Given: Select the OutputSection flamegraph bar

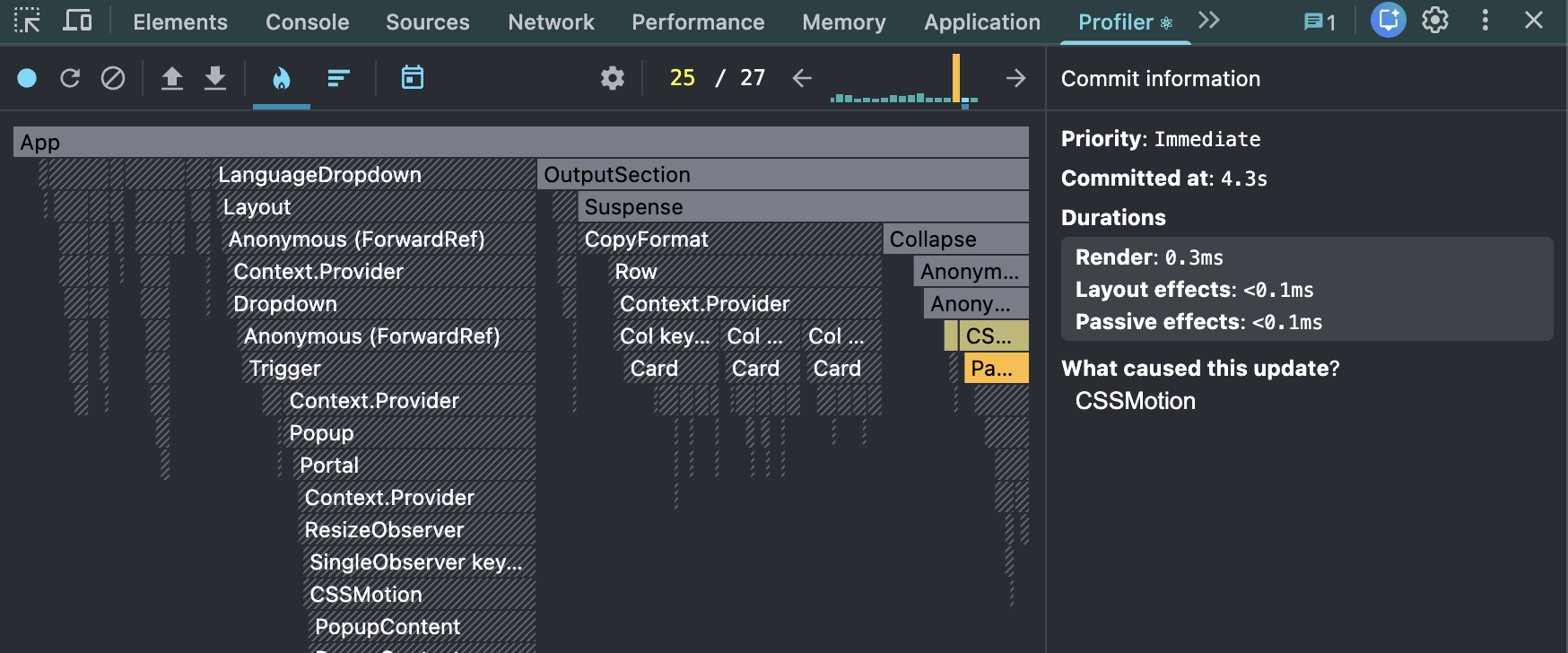Looking at the screenshot, I should coord(782,175).
